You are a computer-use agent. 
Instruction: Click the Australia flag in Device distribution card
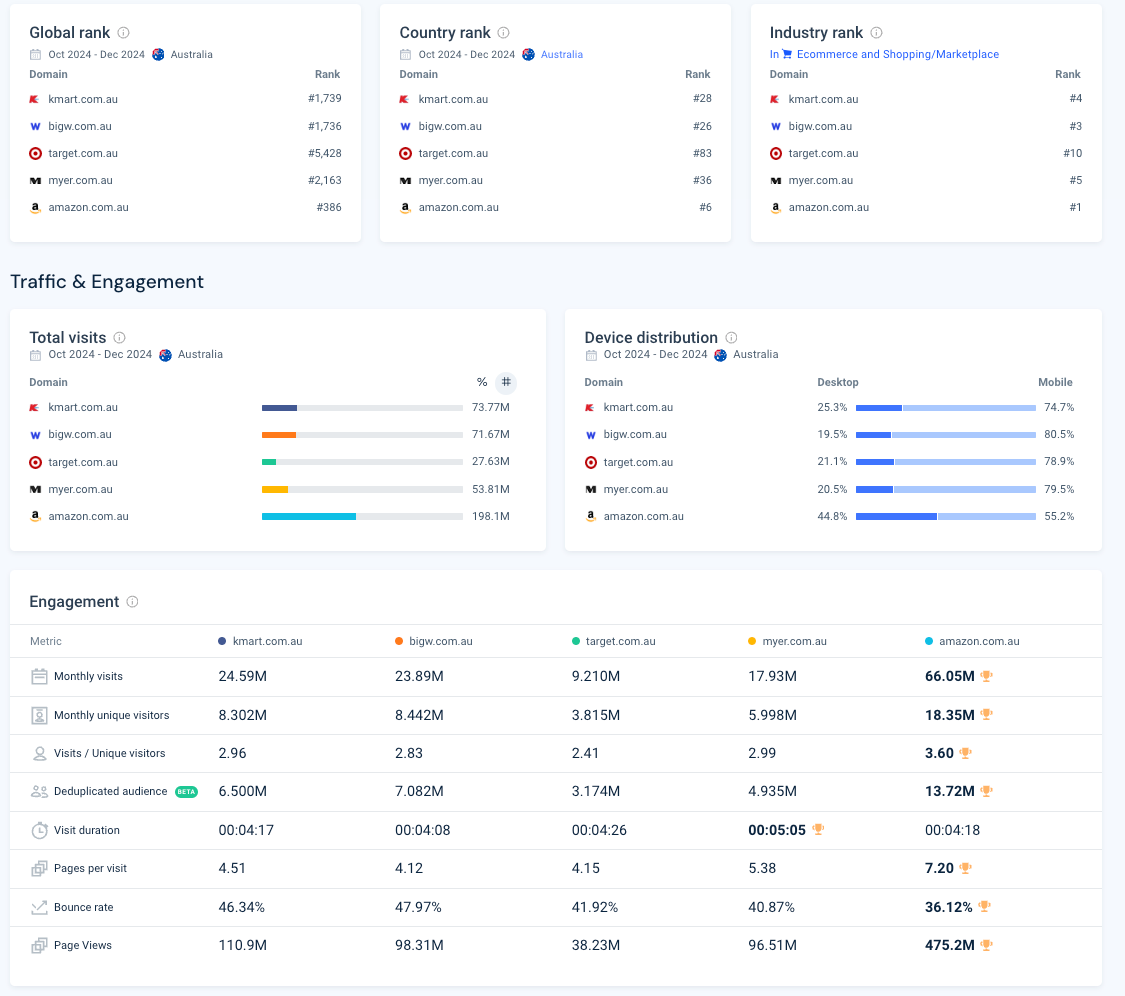(x=720, y=354)
